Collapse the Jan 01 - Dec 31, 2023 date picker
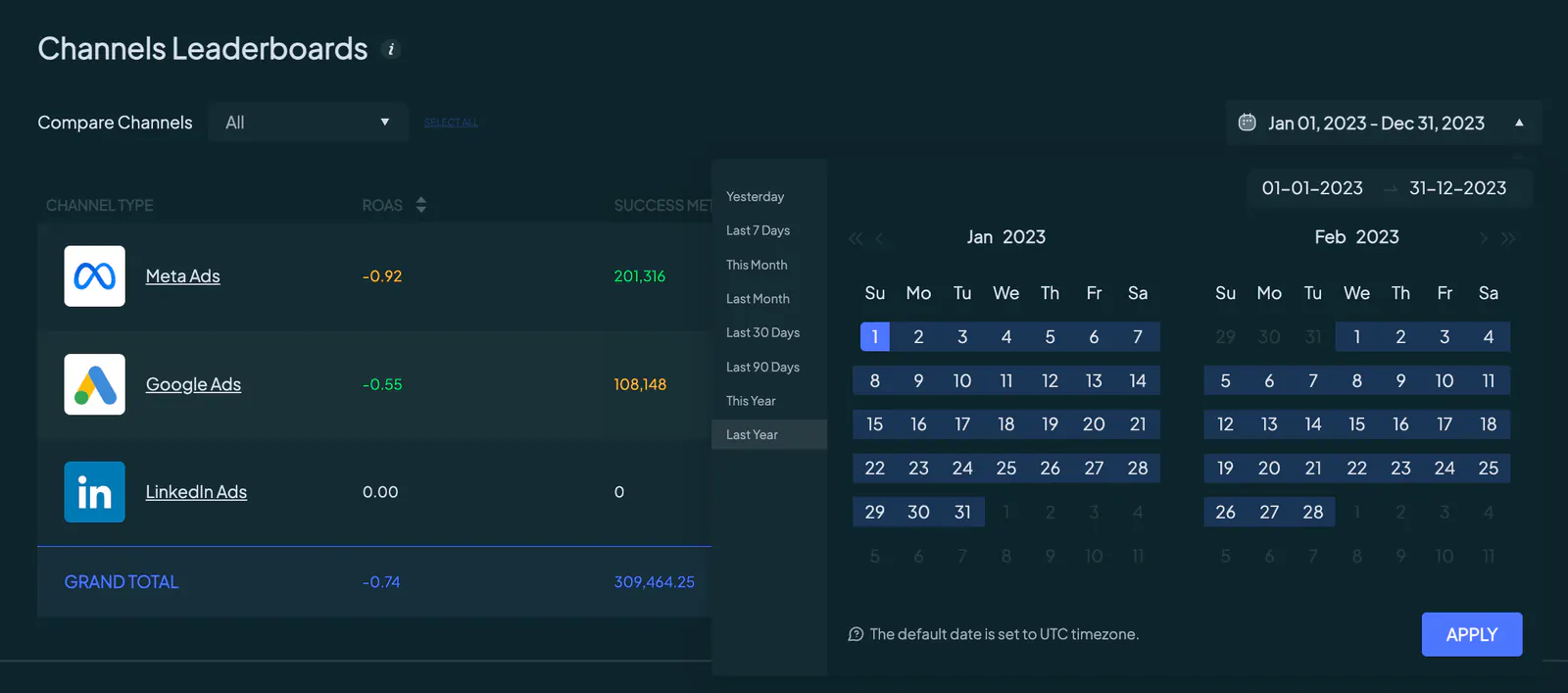Image resolution: width=1568 pixels, height=693 pixels. click(x=1519, y=123)
